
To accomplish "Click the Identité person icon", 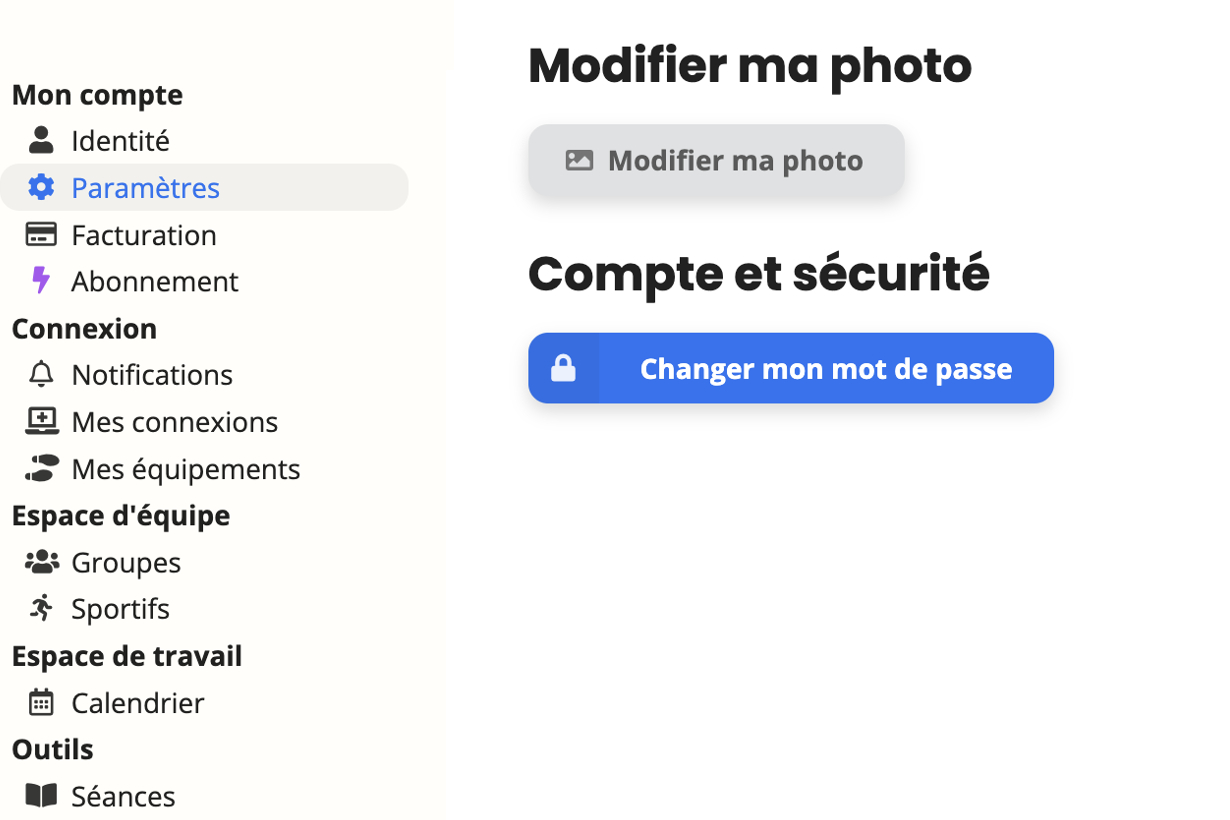I will pyautogui.click(x=41, y=140).
